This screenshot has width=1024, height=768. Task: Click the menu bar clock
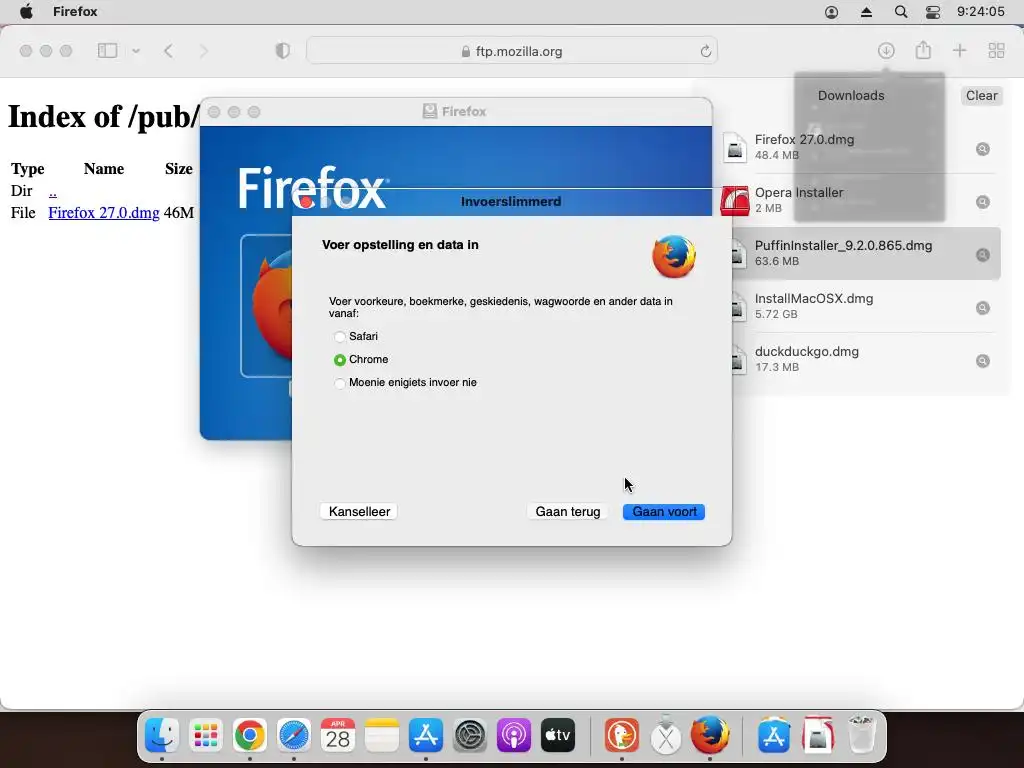pos(980,12)
